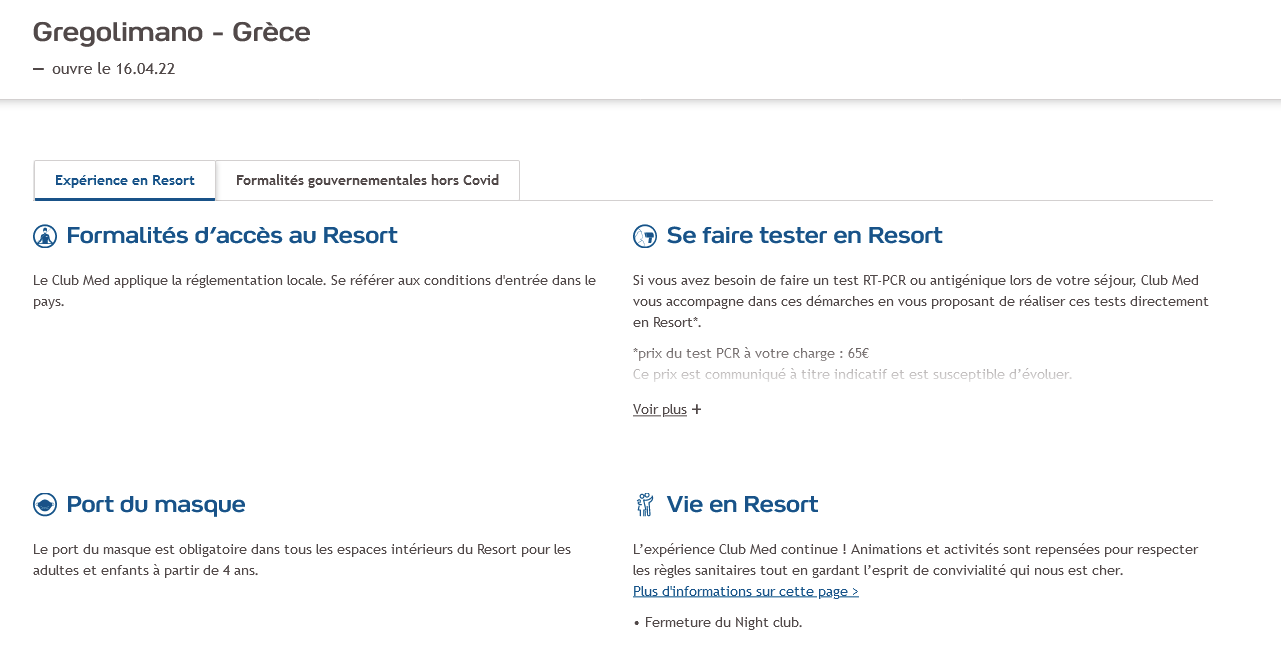Viewport: 1281px width, 665px height.
Task: Click the plus icon next to Voir plus
Action: [697, 409]
